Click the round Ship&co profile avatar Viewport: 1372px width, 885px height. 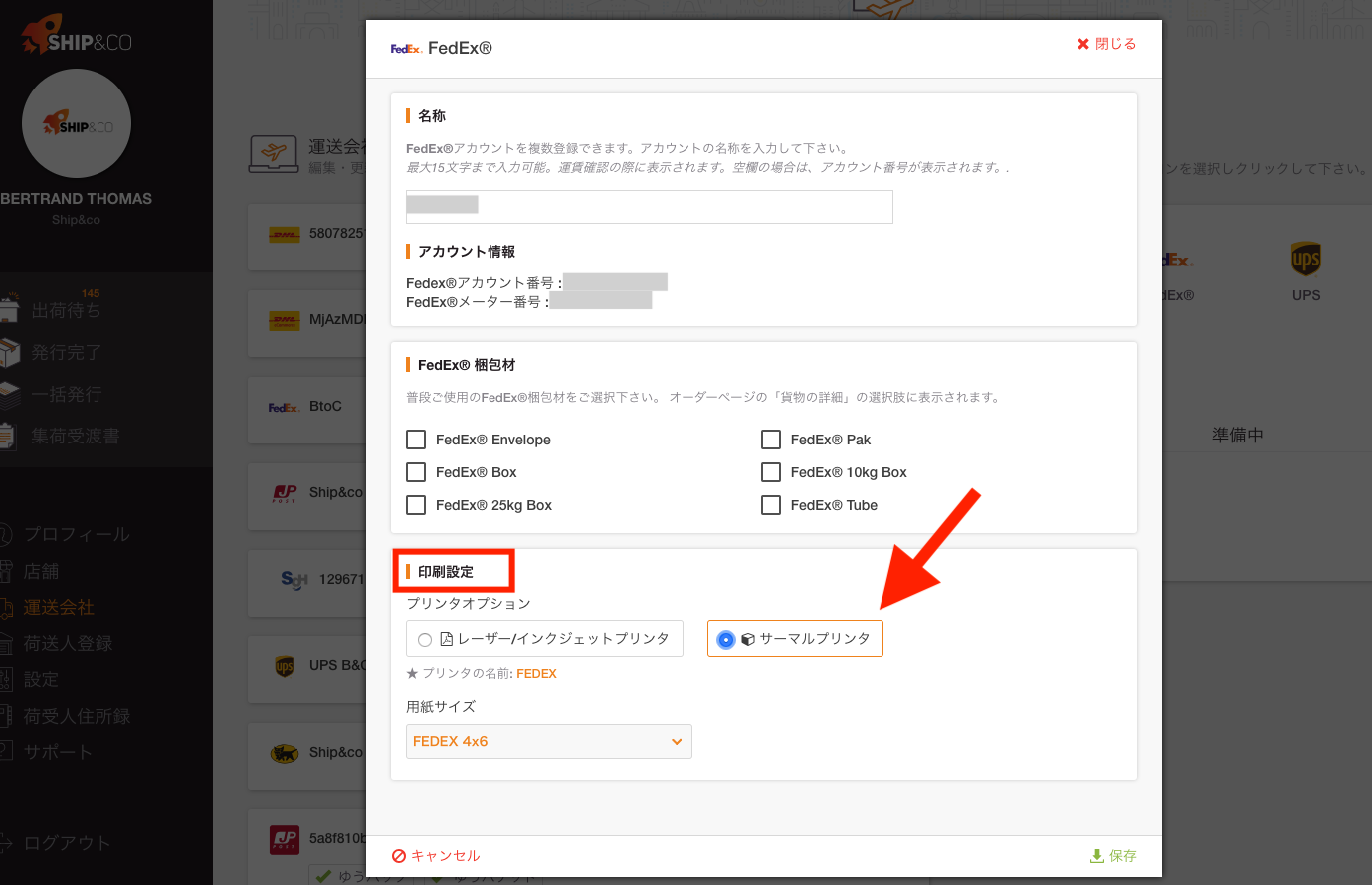(77, 123)
